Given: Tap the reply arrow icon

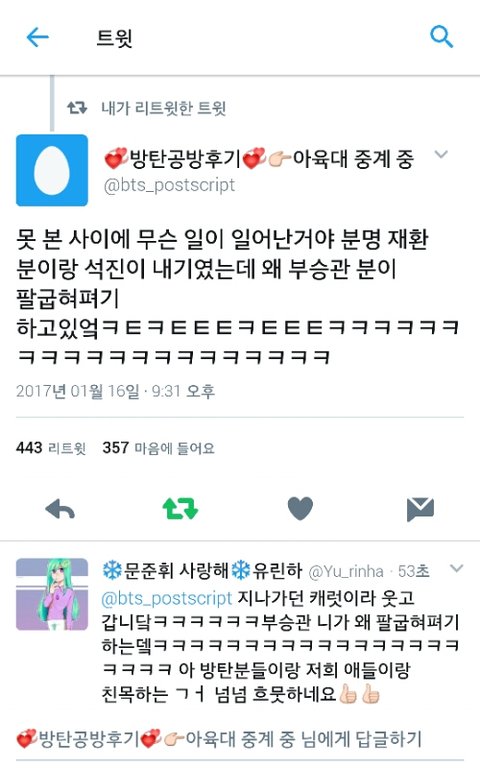Looking at the screenshot, I should pyautogui.click(x=60, y=509).
